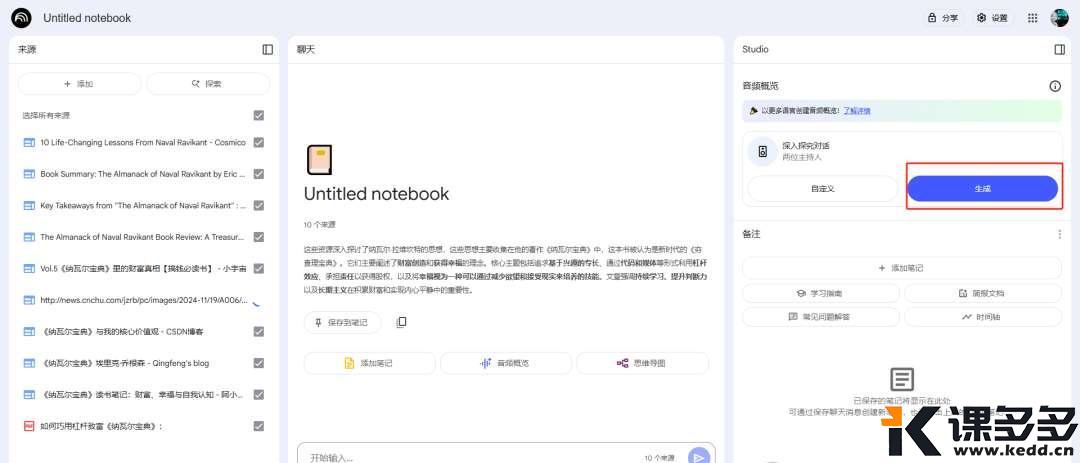Open 设置 settings button

(x=993, y=18)
